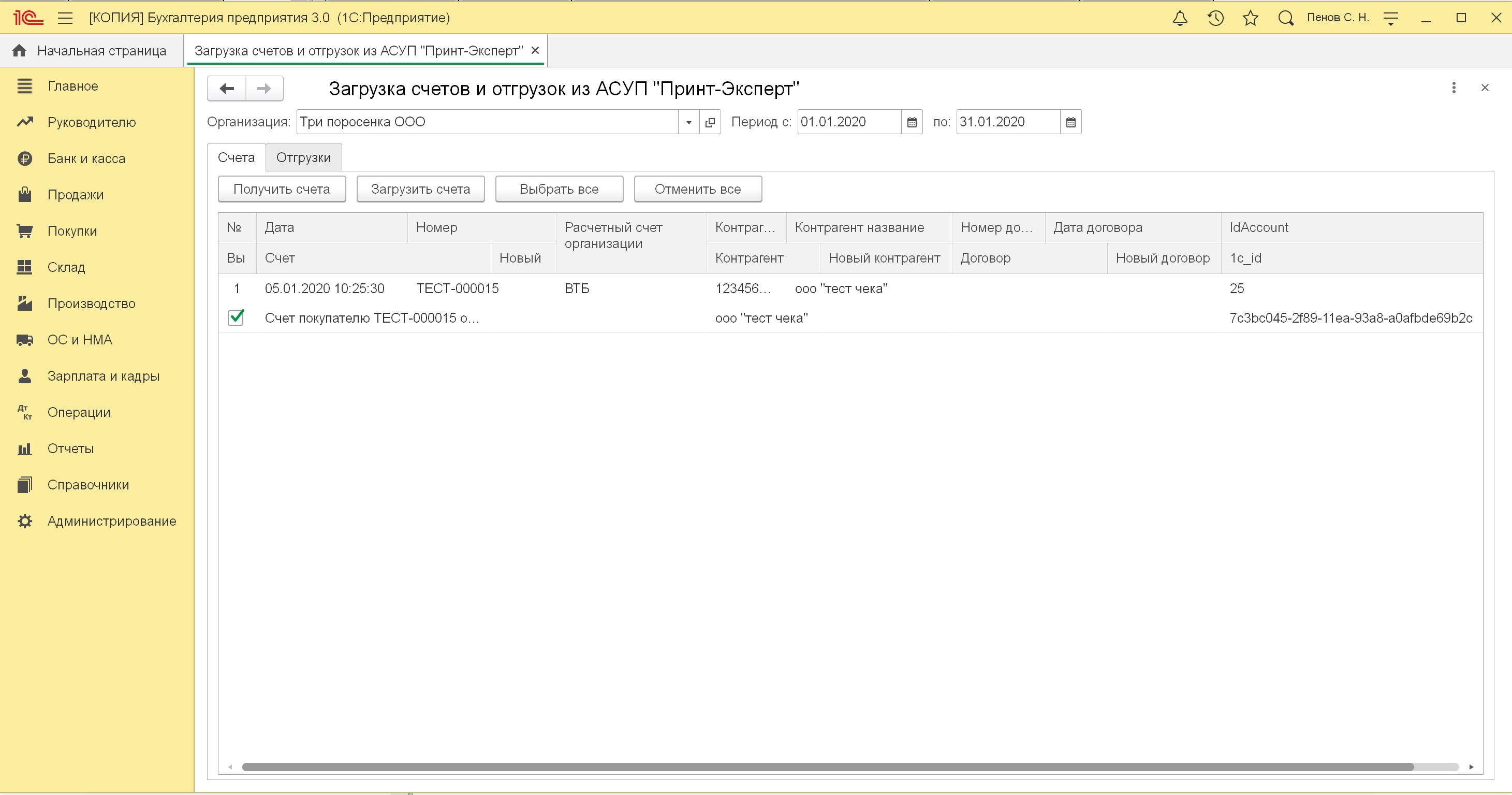Open the selected organization card
1512x795 pixels.
click(710, 122)
